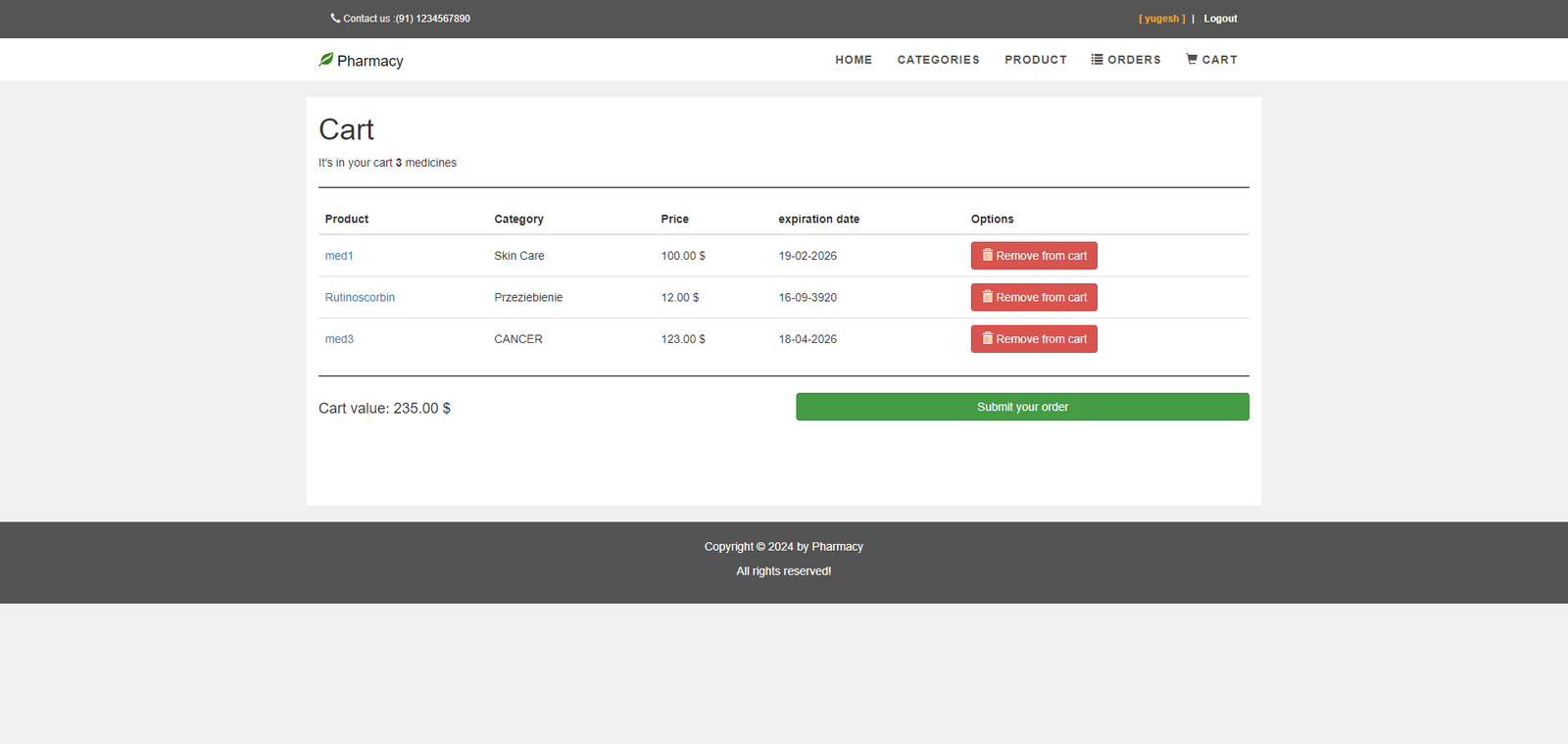
Task: Open the med3 product link
Action: click(x=339, y=339)
